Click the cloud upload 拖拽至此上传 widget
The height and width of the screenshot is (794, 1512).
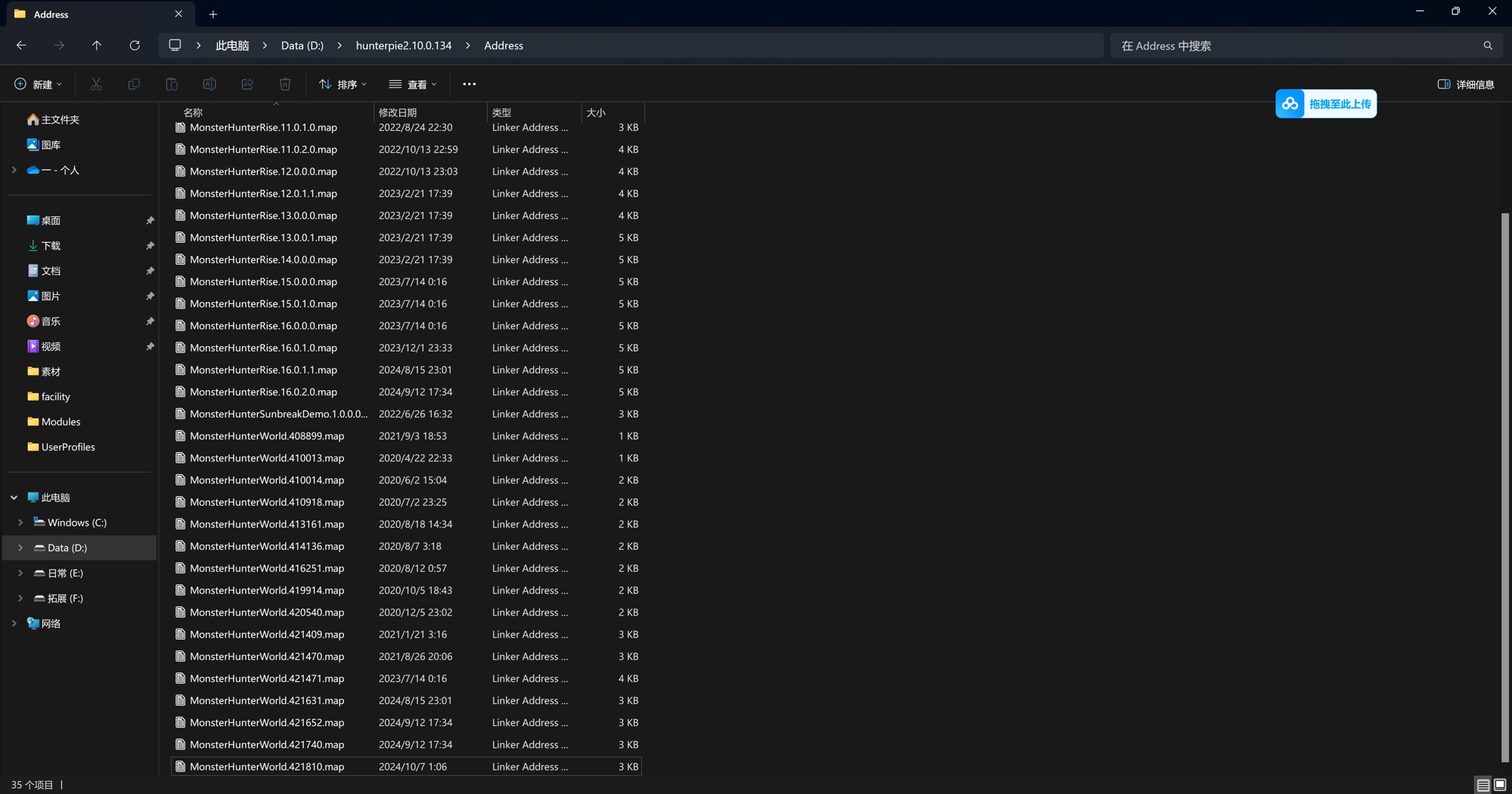pos(1326,104)
